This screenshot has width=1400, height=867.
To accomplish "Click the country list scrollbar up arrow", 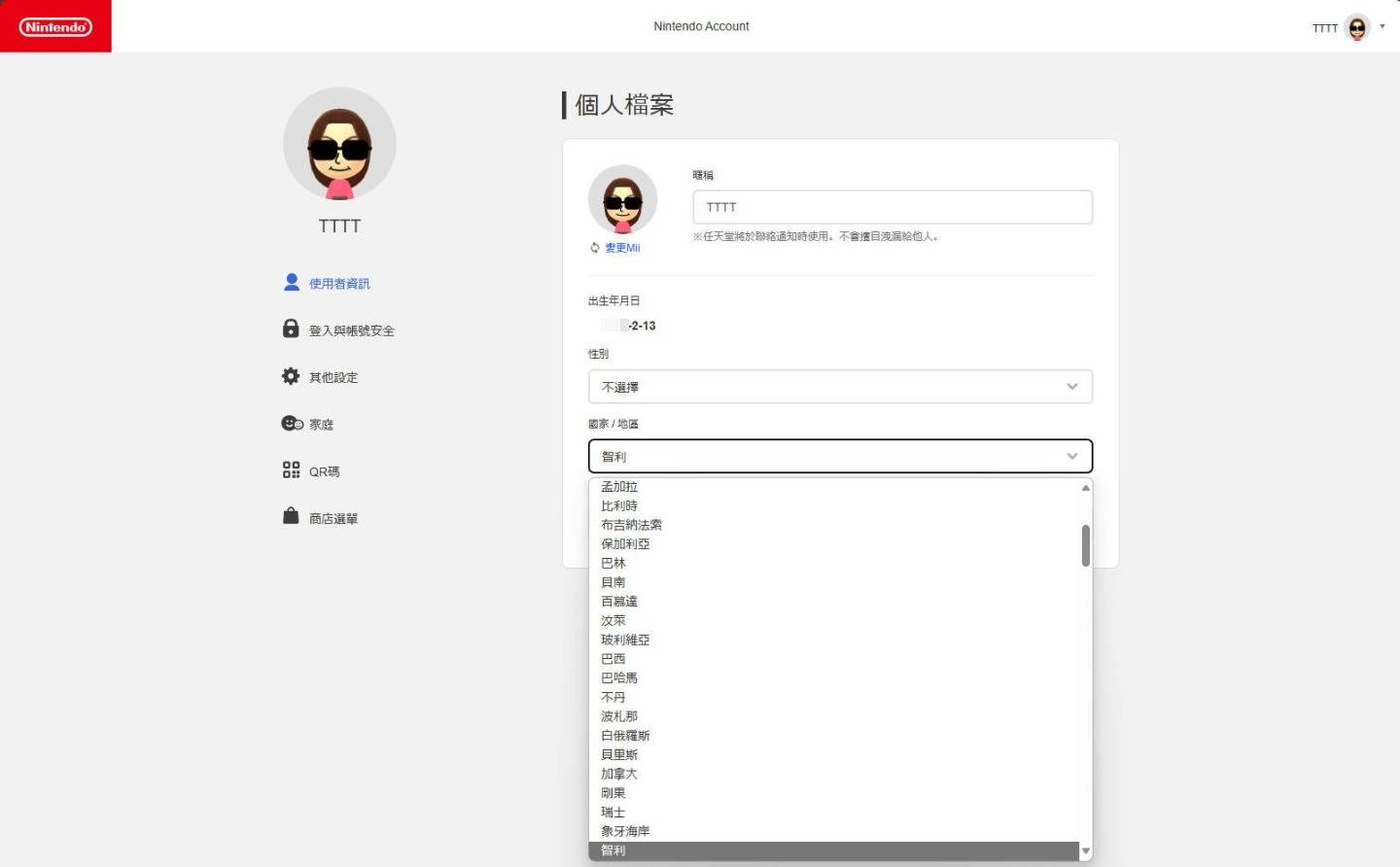I will (x=1086, y=488).
